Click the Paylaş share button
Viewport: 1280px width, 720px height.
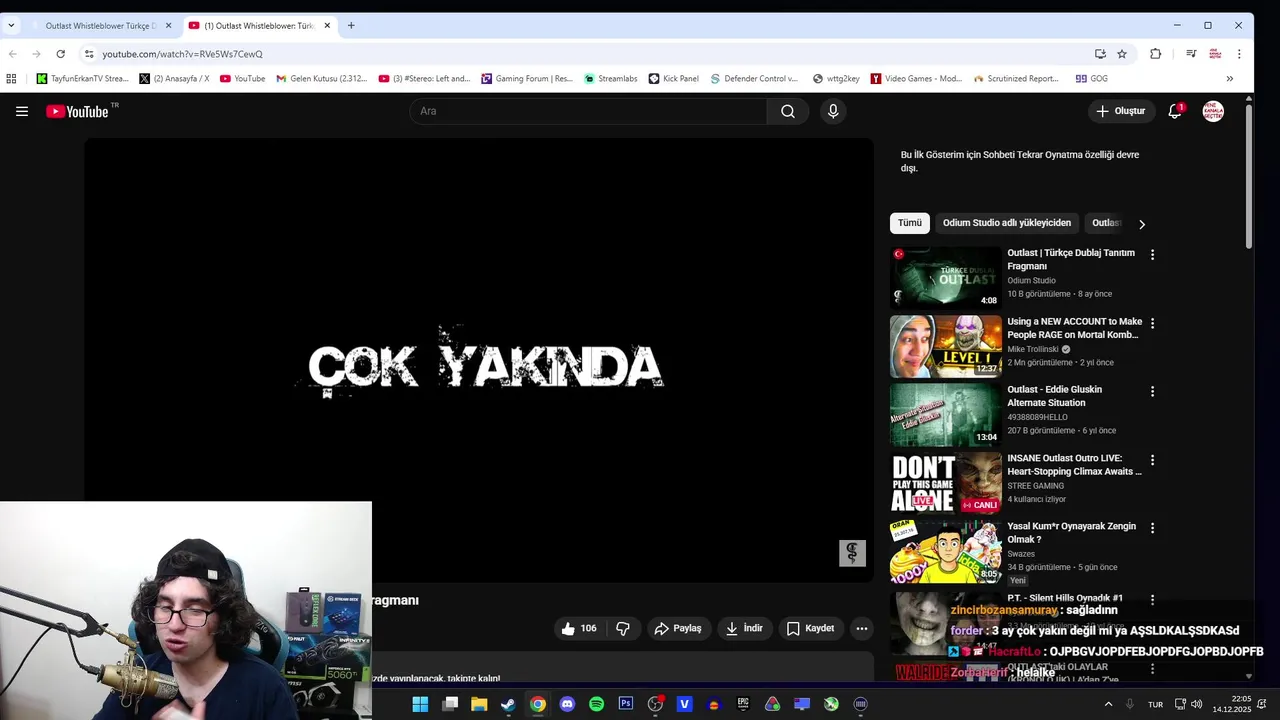[678, 628]
